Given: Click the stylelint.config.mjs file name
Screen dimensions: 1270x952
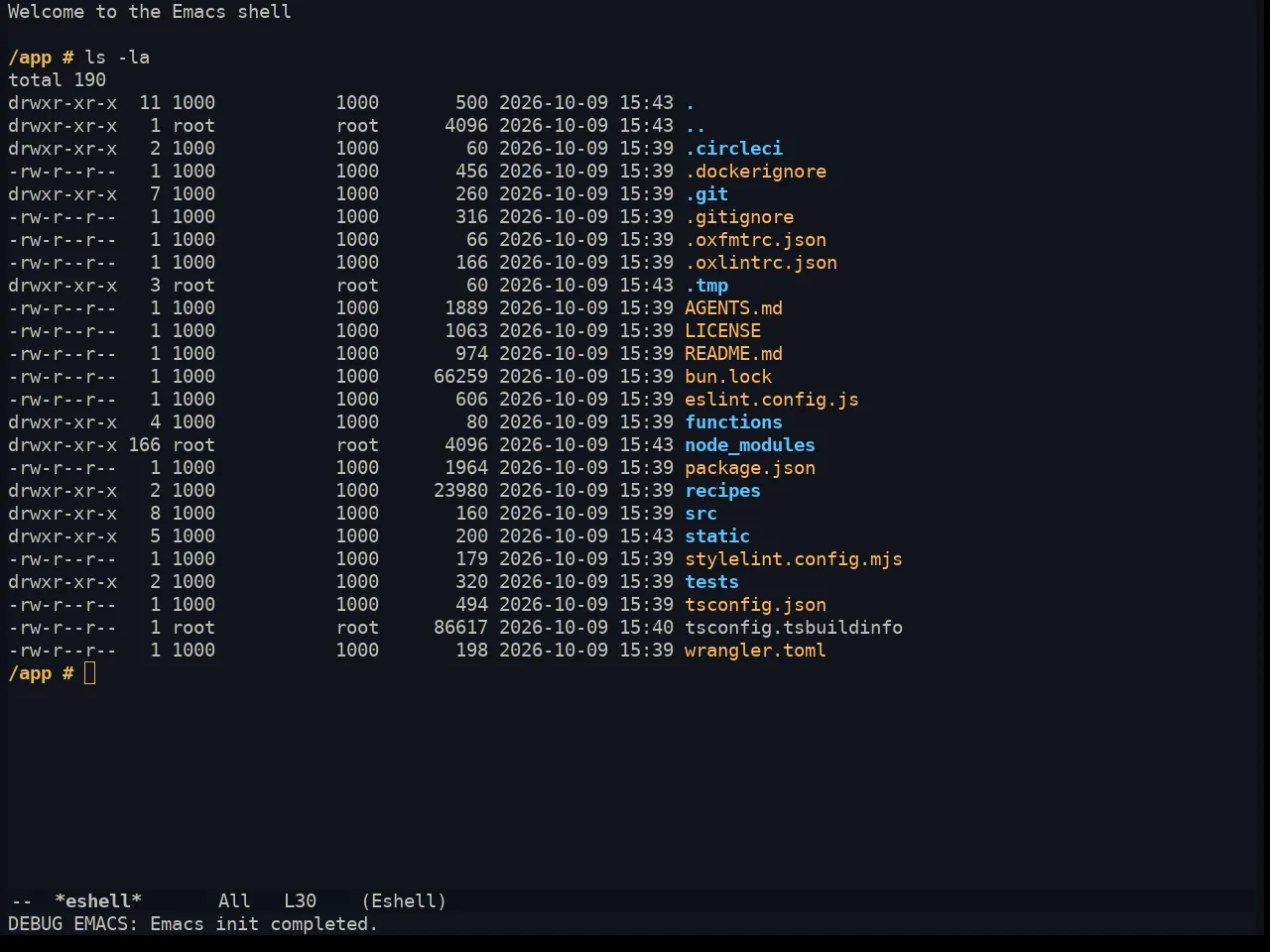Looking at the screenshot, I should 794,559.
